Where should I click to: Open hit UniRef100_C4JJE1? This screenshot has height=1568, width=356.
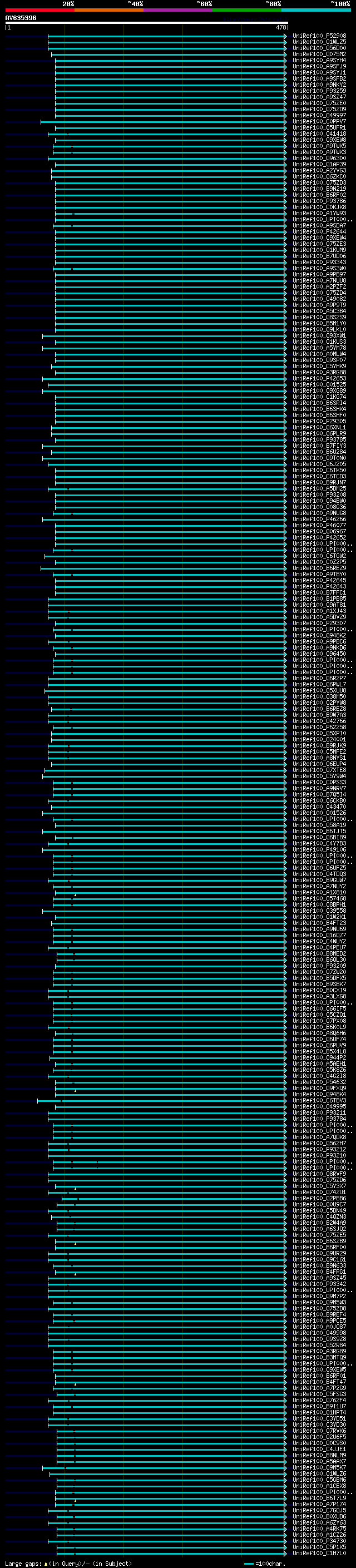[x=319, y=1450]
